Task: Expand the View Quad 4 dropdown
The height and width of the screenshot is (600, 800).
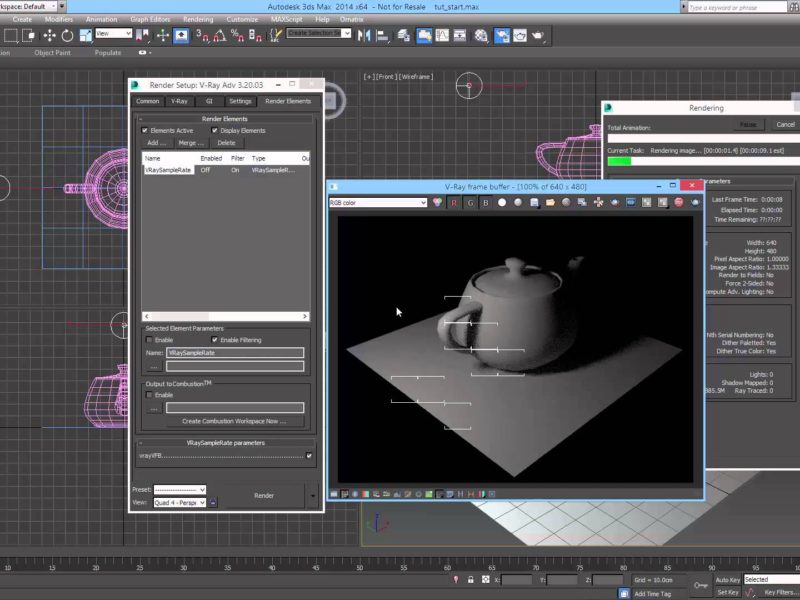Action: (x=180, y=503)
